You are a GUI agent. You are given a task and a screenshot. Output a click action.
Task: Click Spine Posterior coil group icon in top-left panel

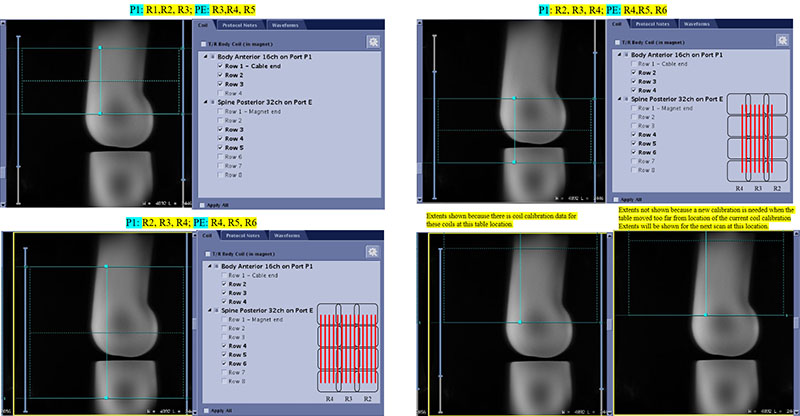click(x=215, y=102)
